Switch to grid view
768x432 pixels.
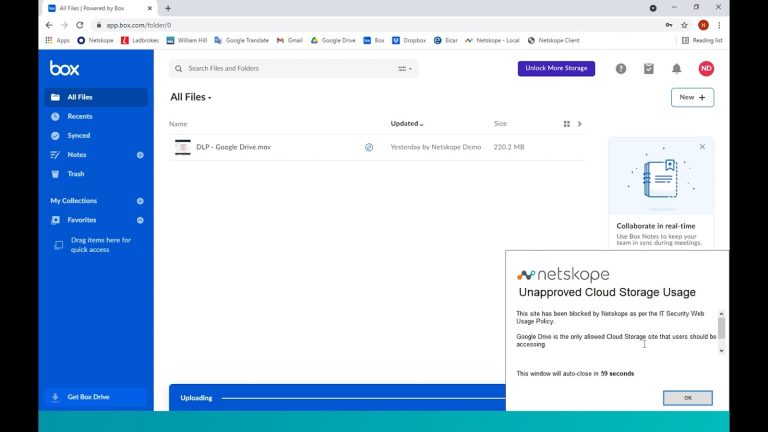[x=567, y=124]
